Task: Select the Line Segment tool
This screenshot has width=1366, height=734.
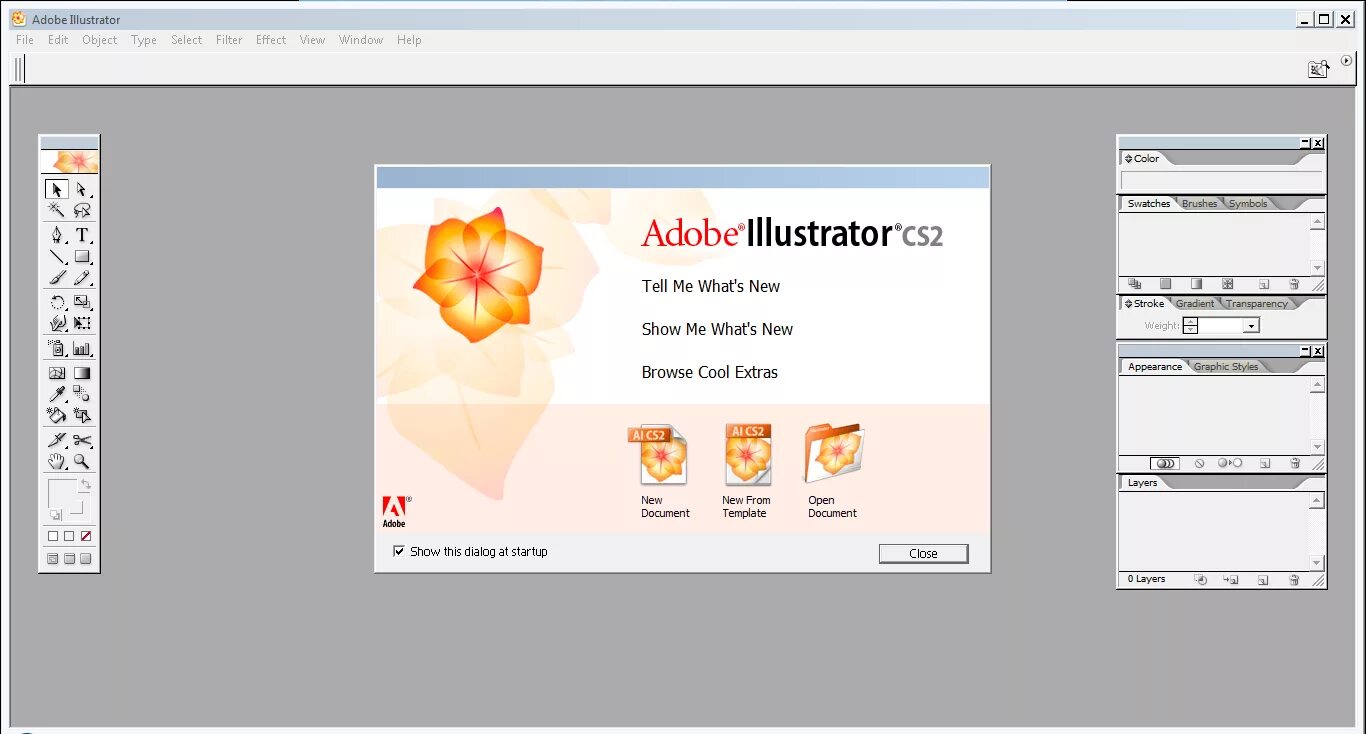Action: click(57, 257)
